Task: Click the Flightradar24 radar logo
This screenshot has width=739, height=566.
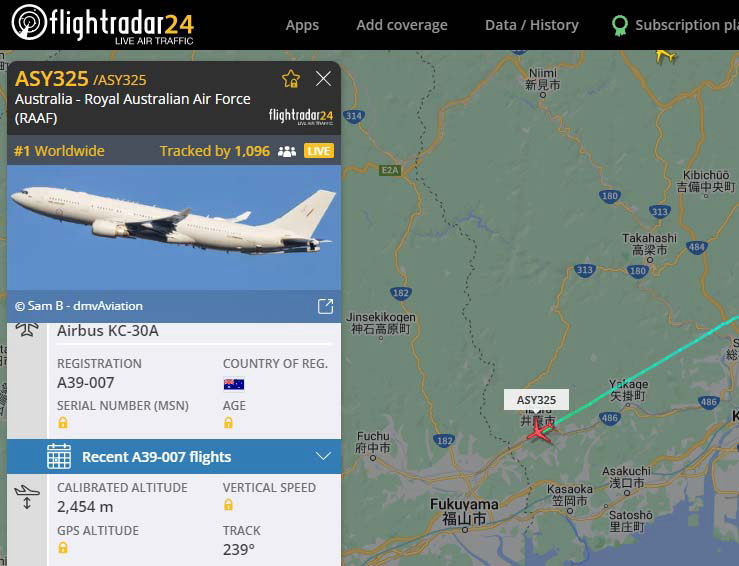Action: click(x=29, y=22)
